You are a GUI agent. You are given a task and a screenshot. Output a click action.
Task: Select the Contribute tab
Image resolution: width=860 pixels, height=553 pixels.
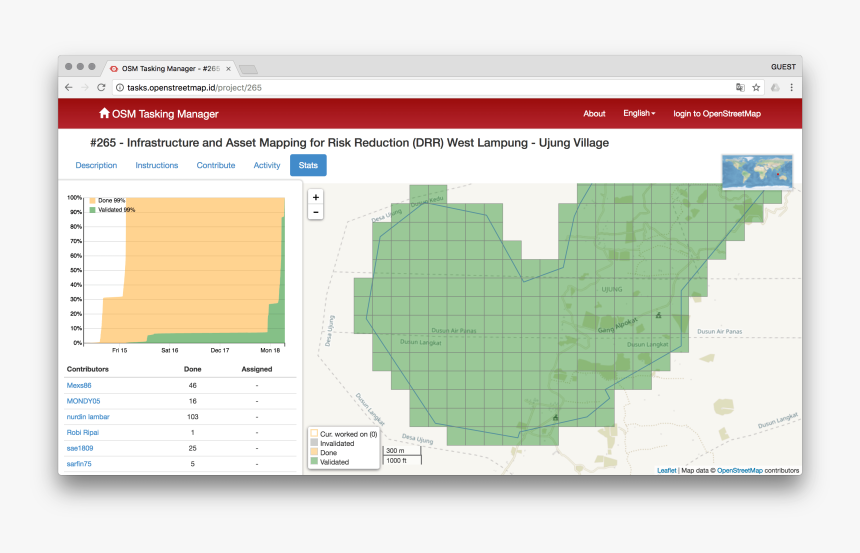tap(216, 166)
